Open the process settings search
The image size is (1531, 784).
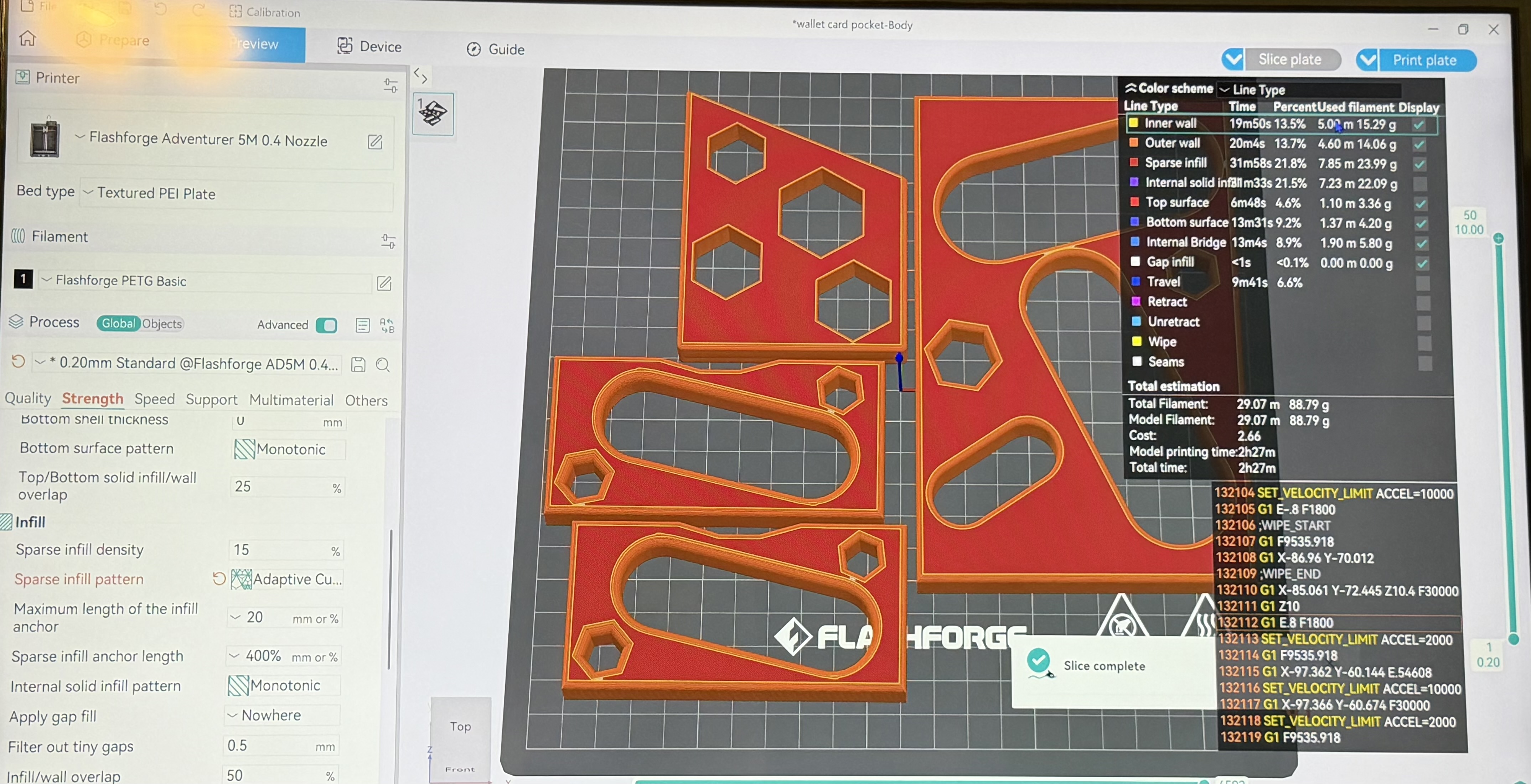[383, 365]
